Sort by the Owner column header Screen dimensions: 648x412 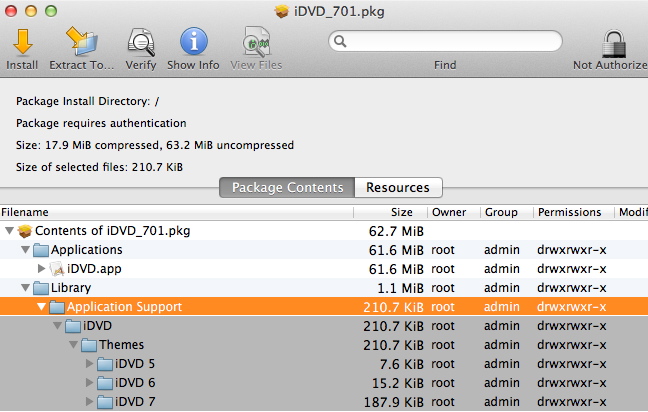pos(454,212)
